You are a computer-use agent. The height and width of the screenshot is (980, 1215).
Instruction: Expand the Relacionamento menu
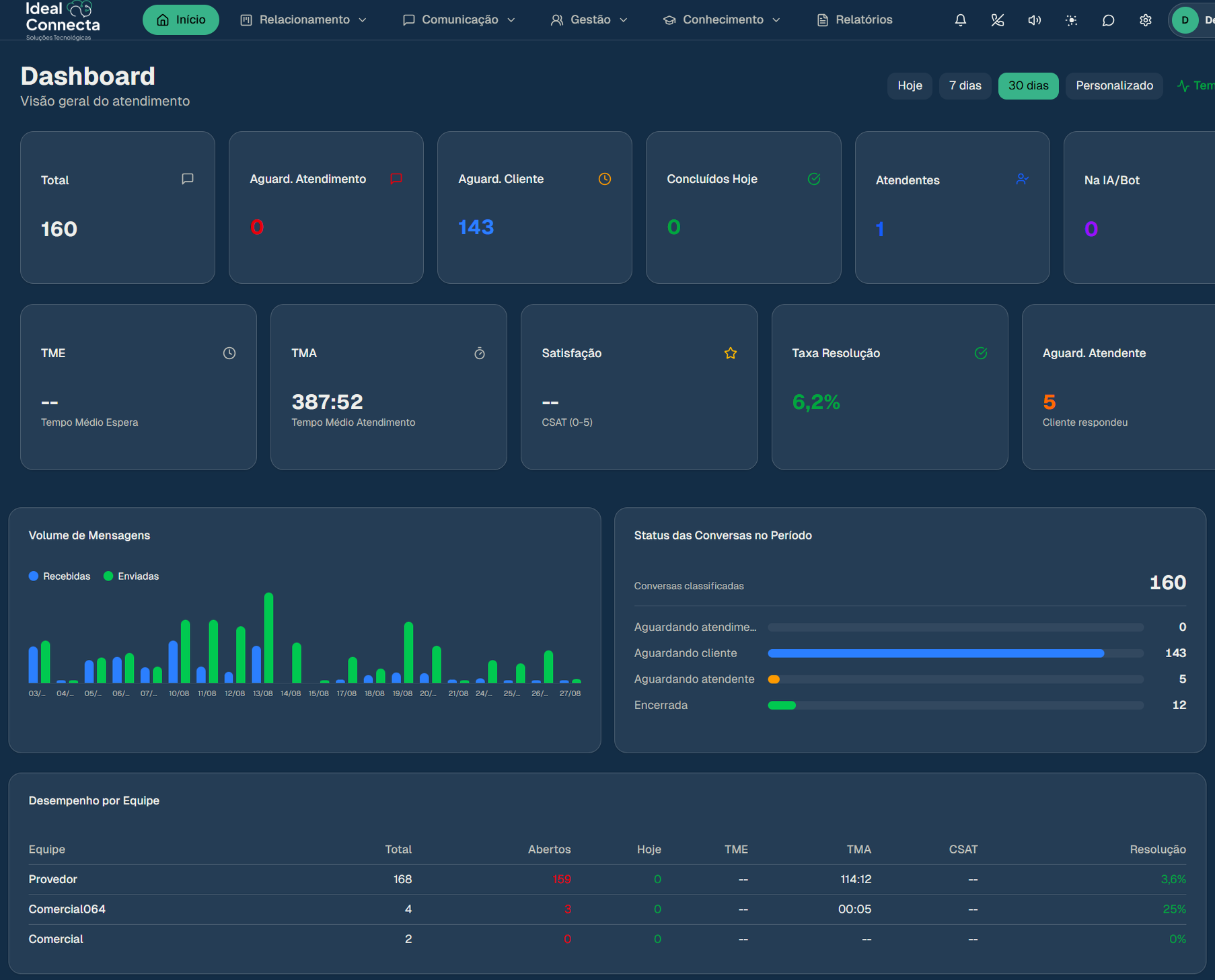point(303,20)
